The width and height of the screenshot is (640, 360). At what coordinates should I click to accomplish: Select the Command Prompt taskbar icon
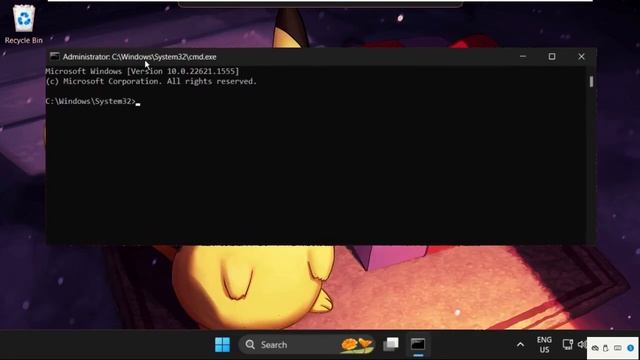pyautogui.click(x=418, y=344)
